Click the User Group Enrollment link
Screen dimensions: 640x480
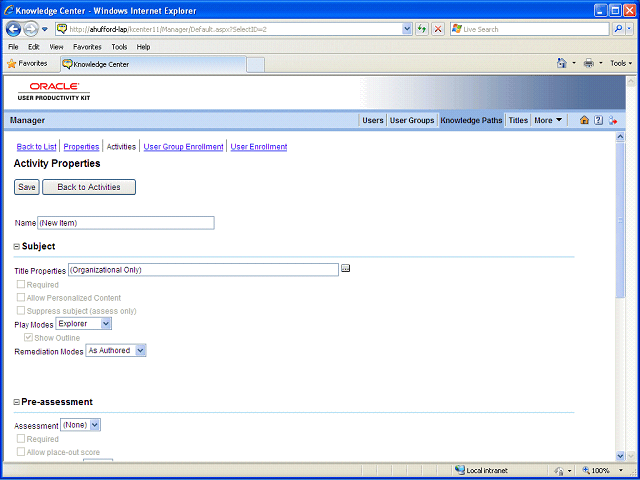[183, 147]
